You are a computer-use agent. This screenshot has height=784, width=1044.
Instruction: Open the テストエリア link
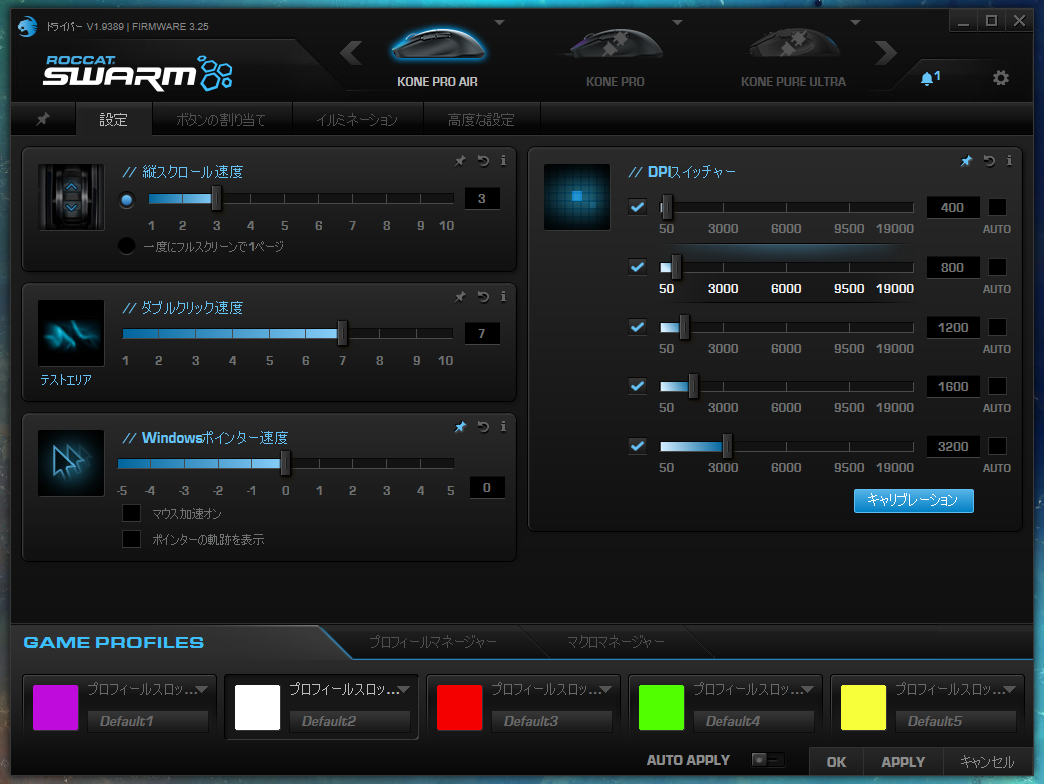click(66, 379)
